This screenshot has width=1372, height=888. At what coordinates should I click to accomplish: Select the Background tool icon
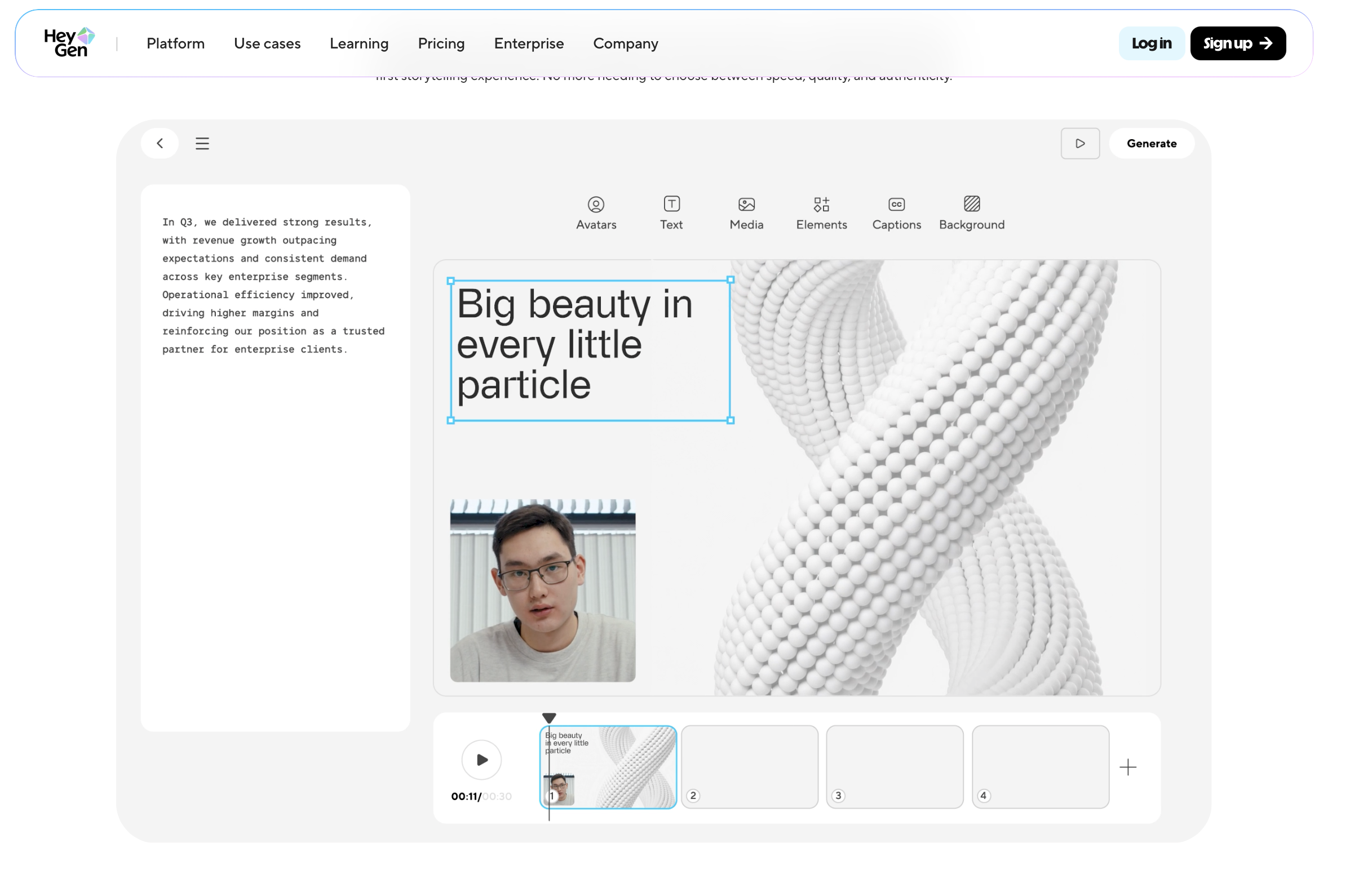pos(971,204)
